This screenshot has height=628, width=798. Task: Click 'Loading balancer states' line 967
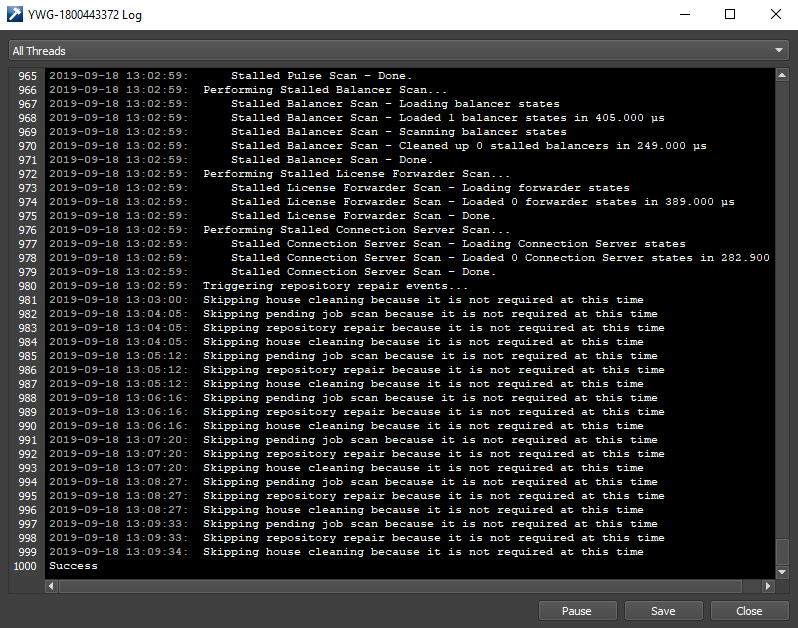tap(304, 104)
